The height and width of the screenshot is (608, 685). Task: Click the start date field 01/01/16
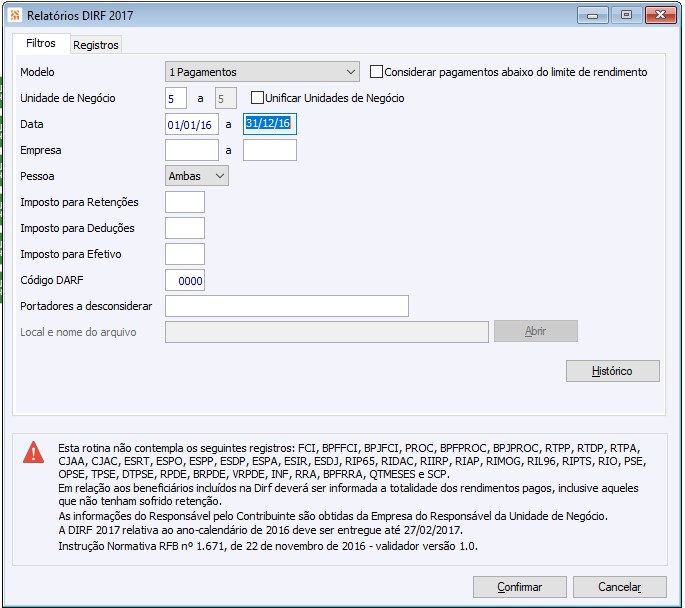[x=192, y=124]
